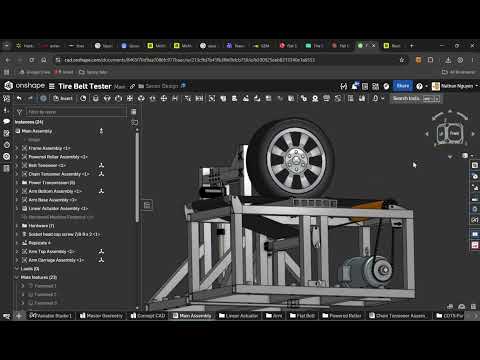Select Main Assembly in instance tree
The width and height of the screenshot is (480, 360).
coord(37,131)
